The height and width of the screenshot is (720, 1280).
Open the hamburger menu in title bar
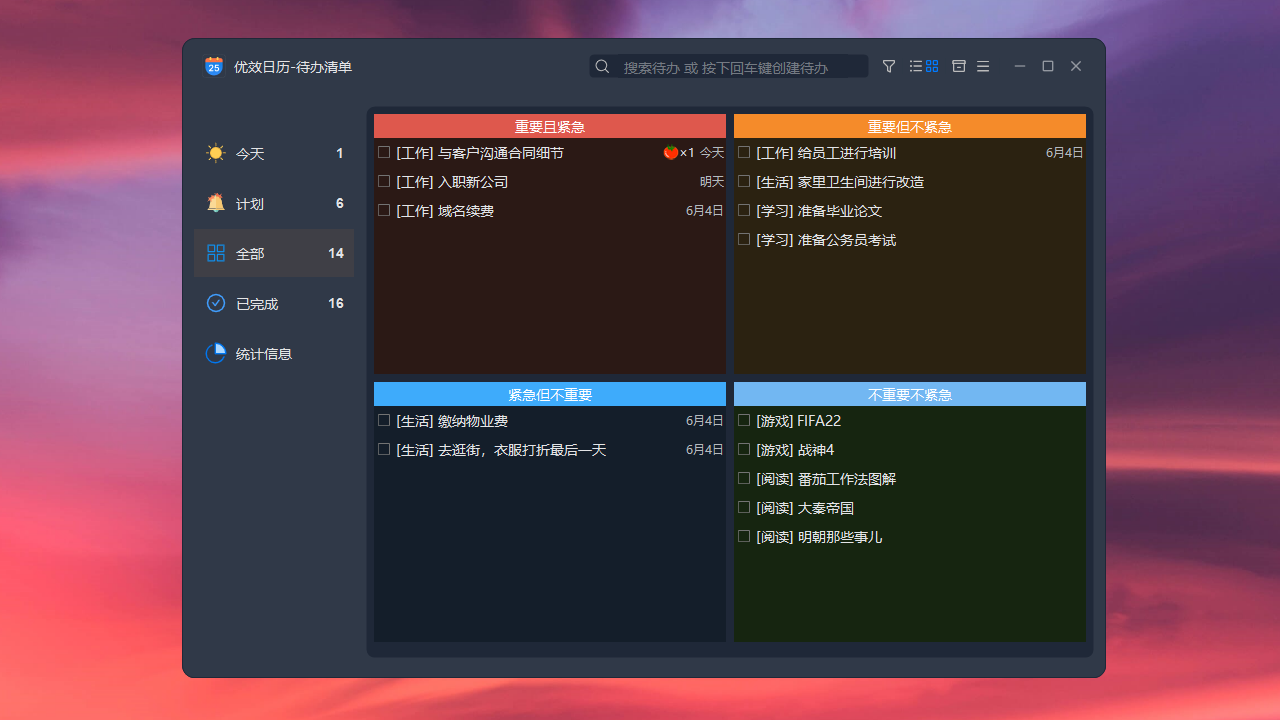point(983,66)
